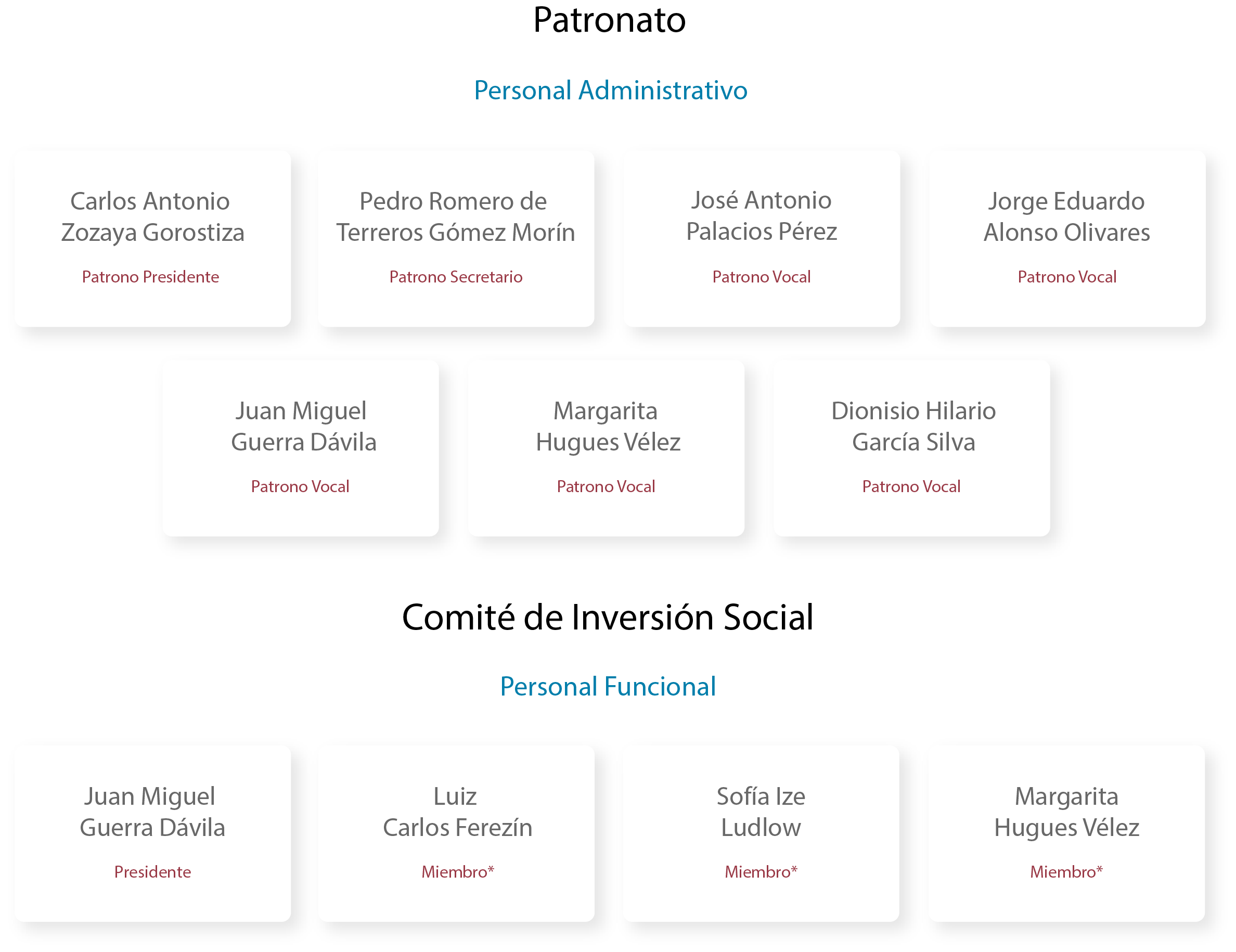Click the Presidente role label
Viewport: 1236px width, 952px height.
pyautogui.click(x=152, y=872)
